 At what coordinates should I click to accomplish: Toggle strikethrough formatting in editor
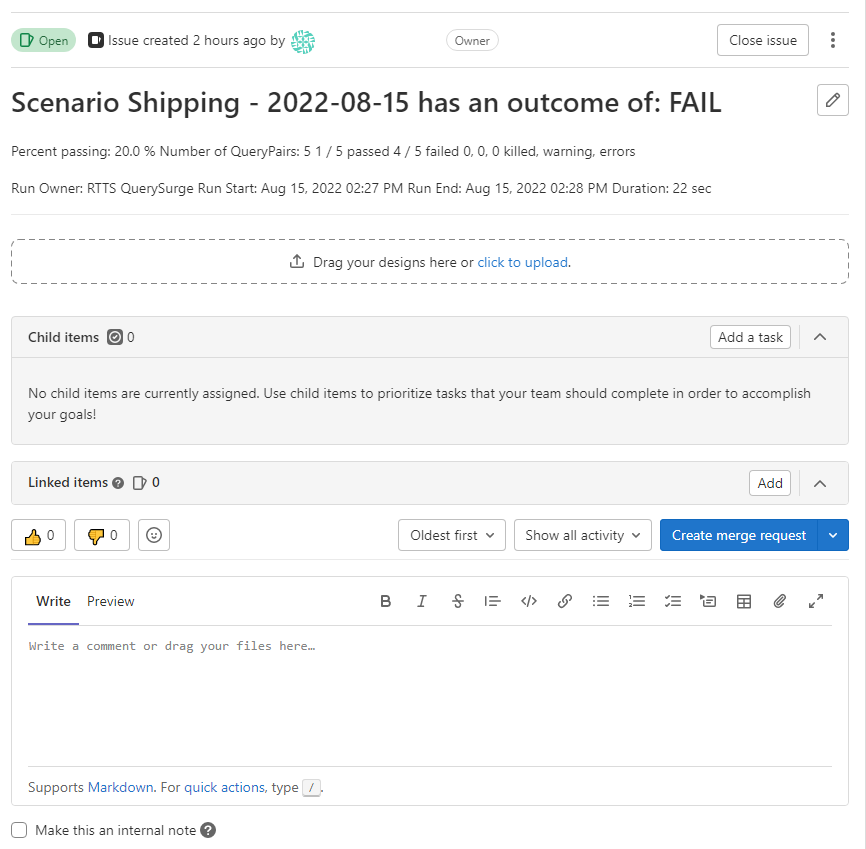click(x=458, y=601)
